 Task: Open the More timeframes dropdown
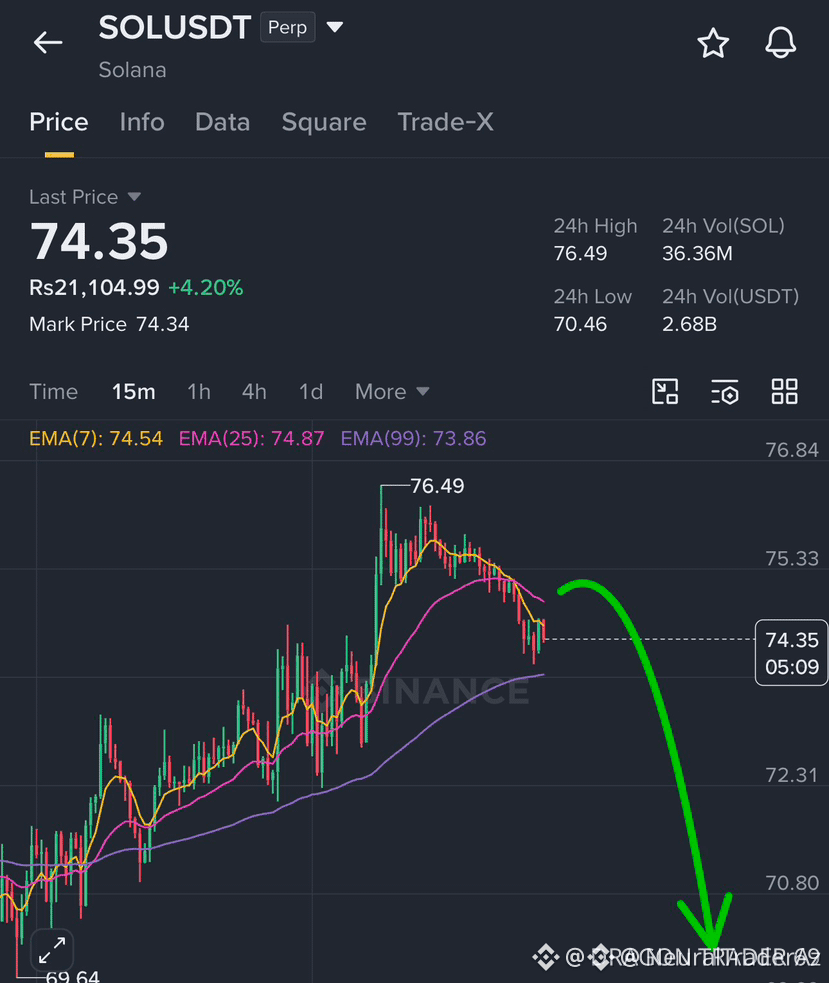point(392,392)
